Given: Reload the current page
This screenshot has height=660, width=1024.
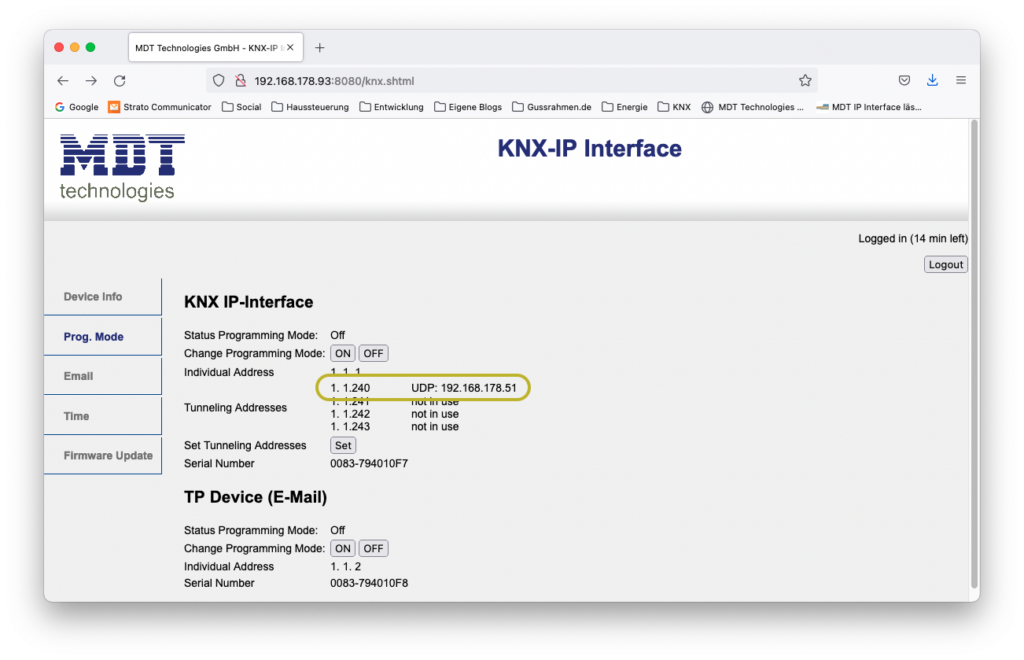Looking at the screenshot, I should tap(120, 81).
